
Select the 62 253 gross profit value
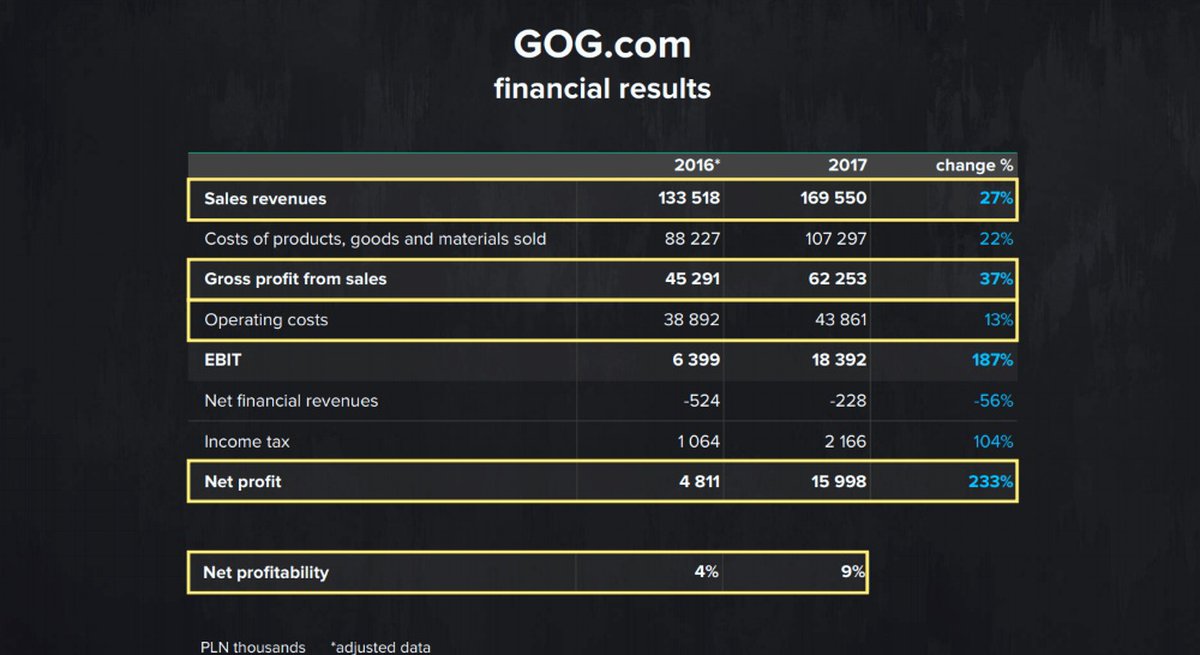coord(838,279)
